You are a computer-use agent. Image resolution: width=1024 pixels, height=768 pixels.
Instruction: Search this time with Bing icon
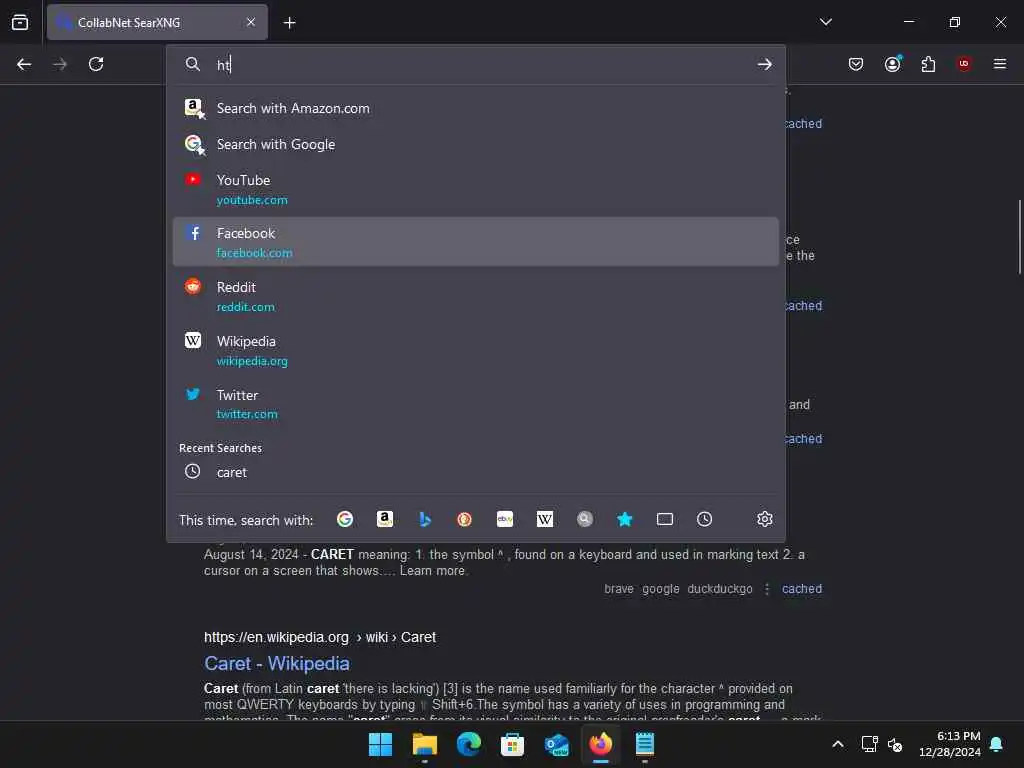tap(424, 519)
